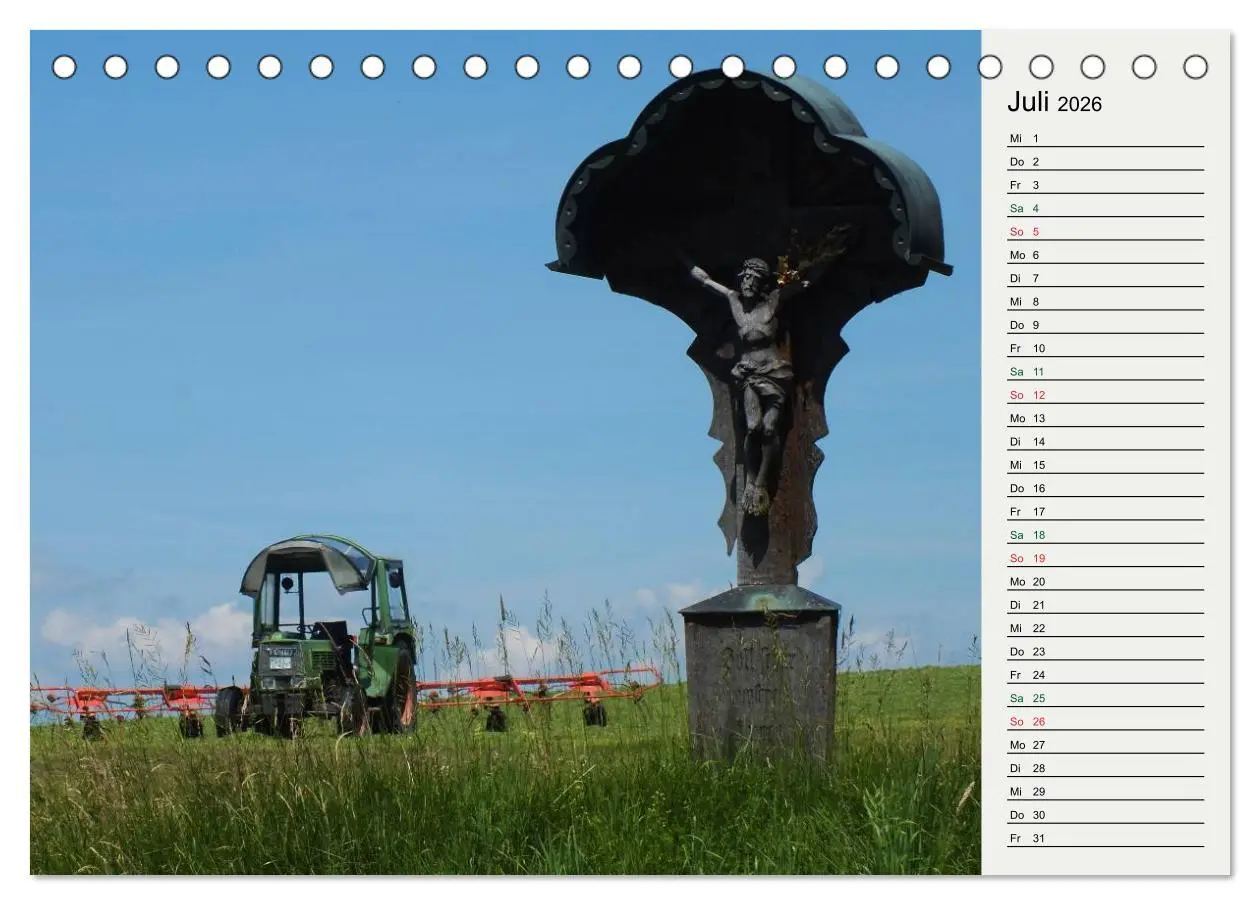Click the Juli 2026 month heading

point(1054,102)
